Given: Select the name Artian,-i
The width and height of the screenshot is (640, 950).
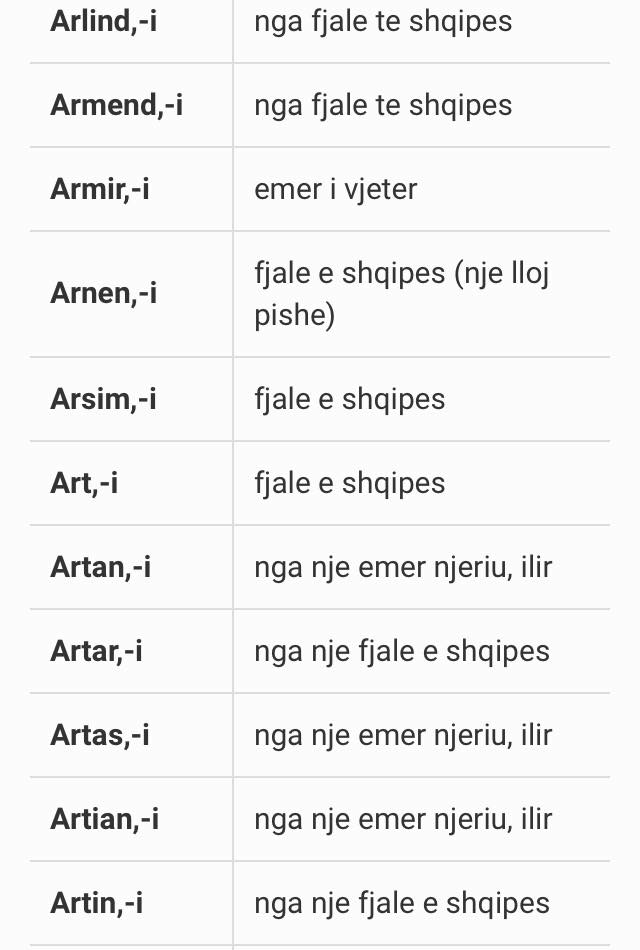Looking at the screenshot, I should tap(105, 820).
